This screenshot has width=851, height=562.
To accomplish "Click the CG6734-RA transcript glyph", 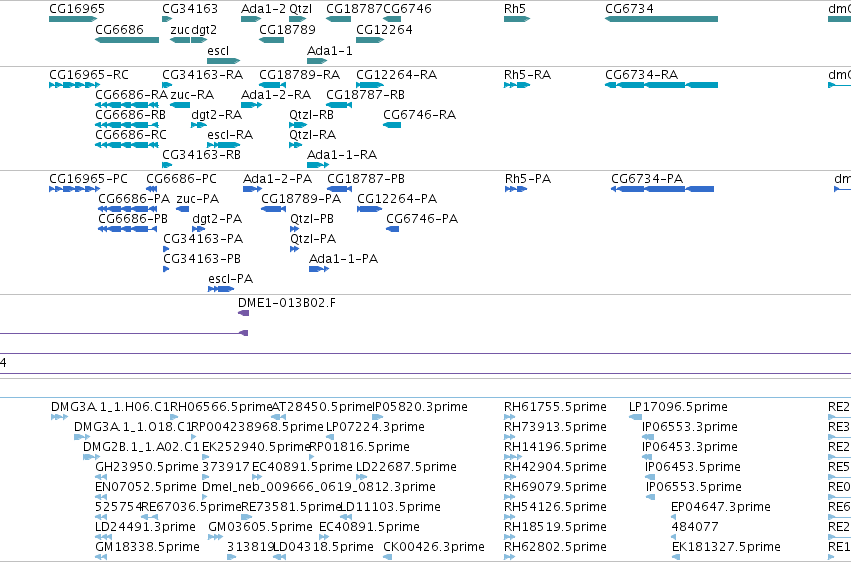I will (661, 85).
